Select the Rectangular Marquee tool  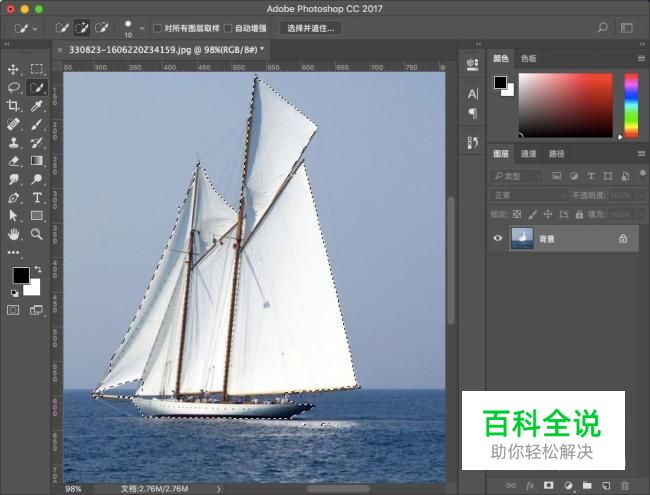point(36,69)
